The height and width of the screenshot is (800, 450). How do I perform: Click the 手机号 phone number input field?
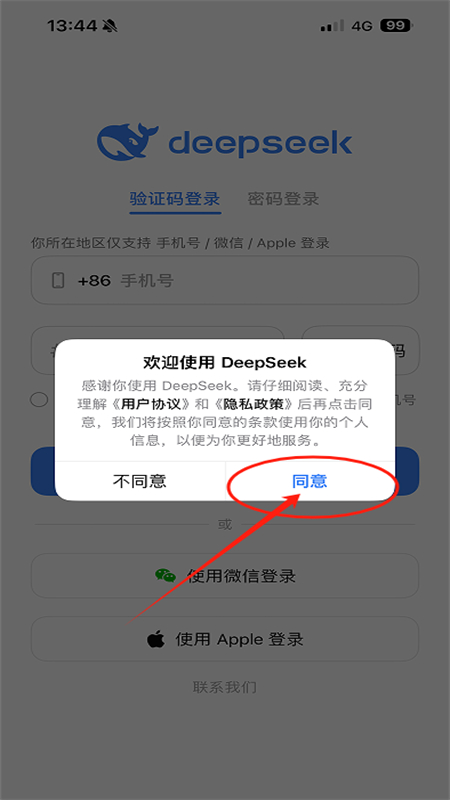225,281
